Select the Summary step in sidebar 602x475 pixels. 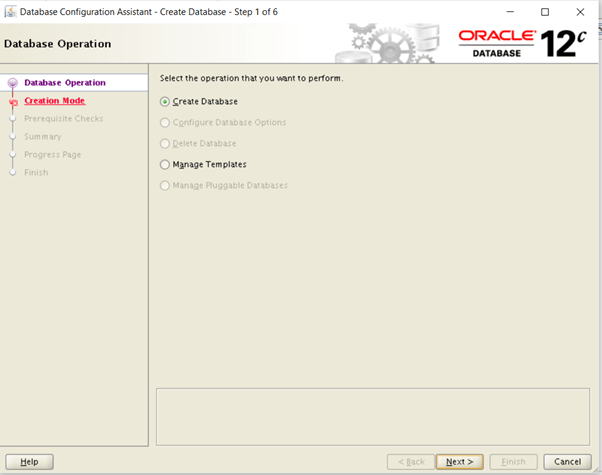tap(43, 137)
